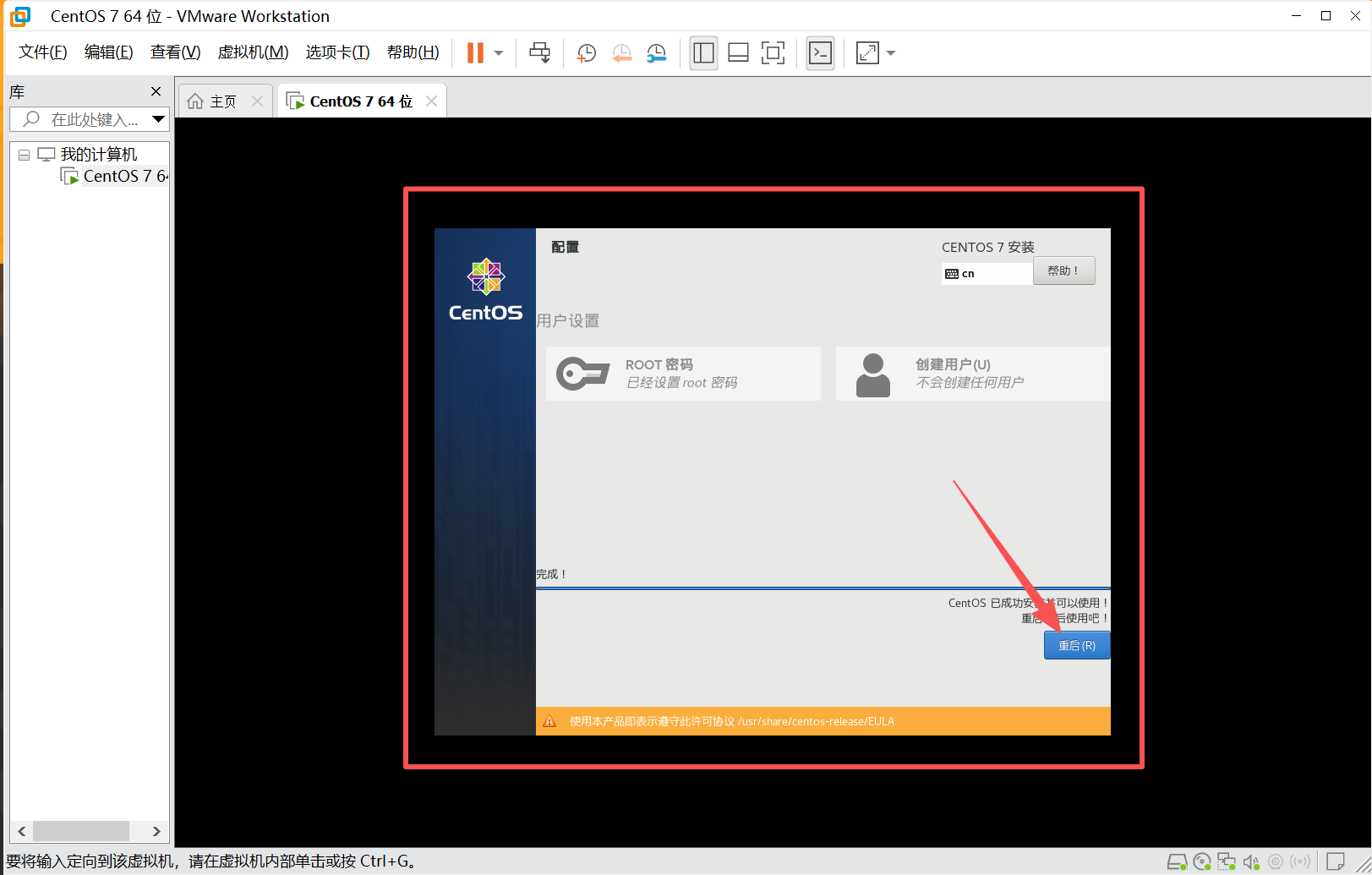Click the network adapter status icon
The height and width of the screenshot is (875, 1372).
tap(1226, 862)
